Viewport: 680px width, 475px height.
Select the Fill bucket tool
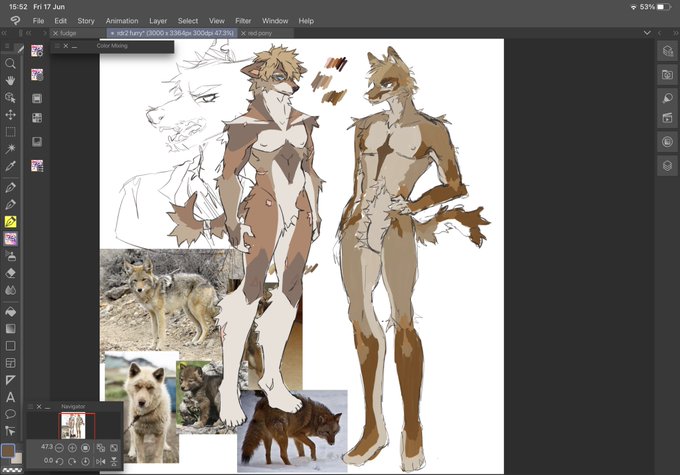point(10,311)
